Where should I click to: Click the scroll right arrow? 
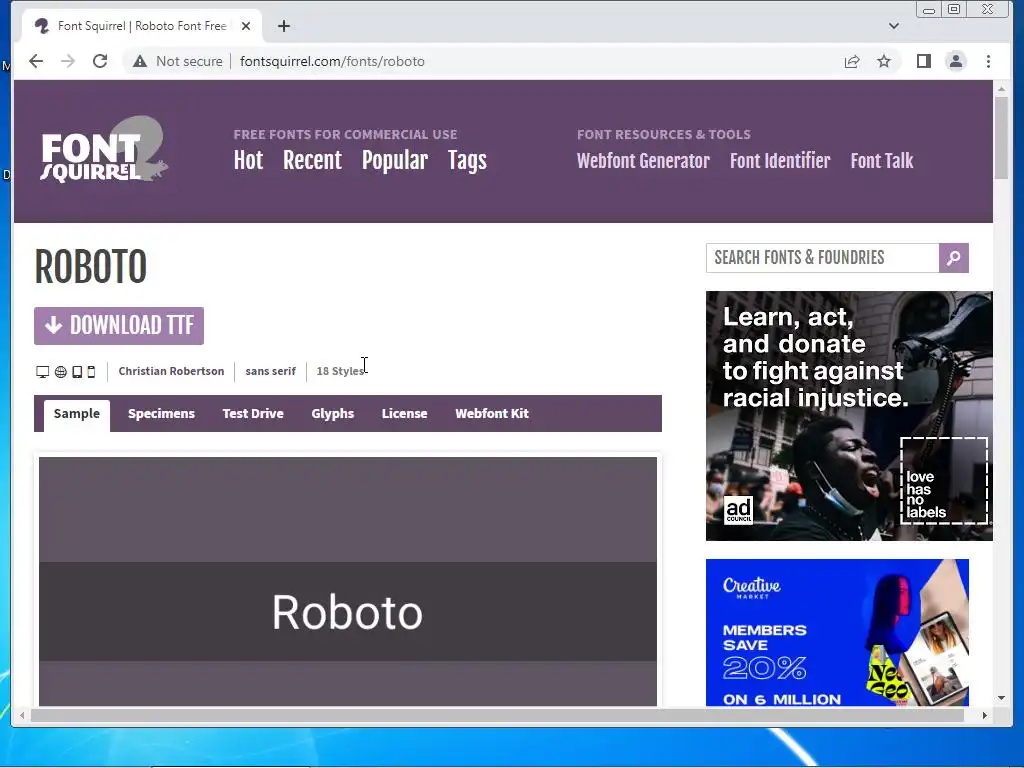tap(985, 715)
